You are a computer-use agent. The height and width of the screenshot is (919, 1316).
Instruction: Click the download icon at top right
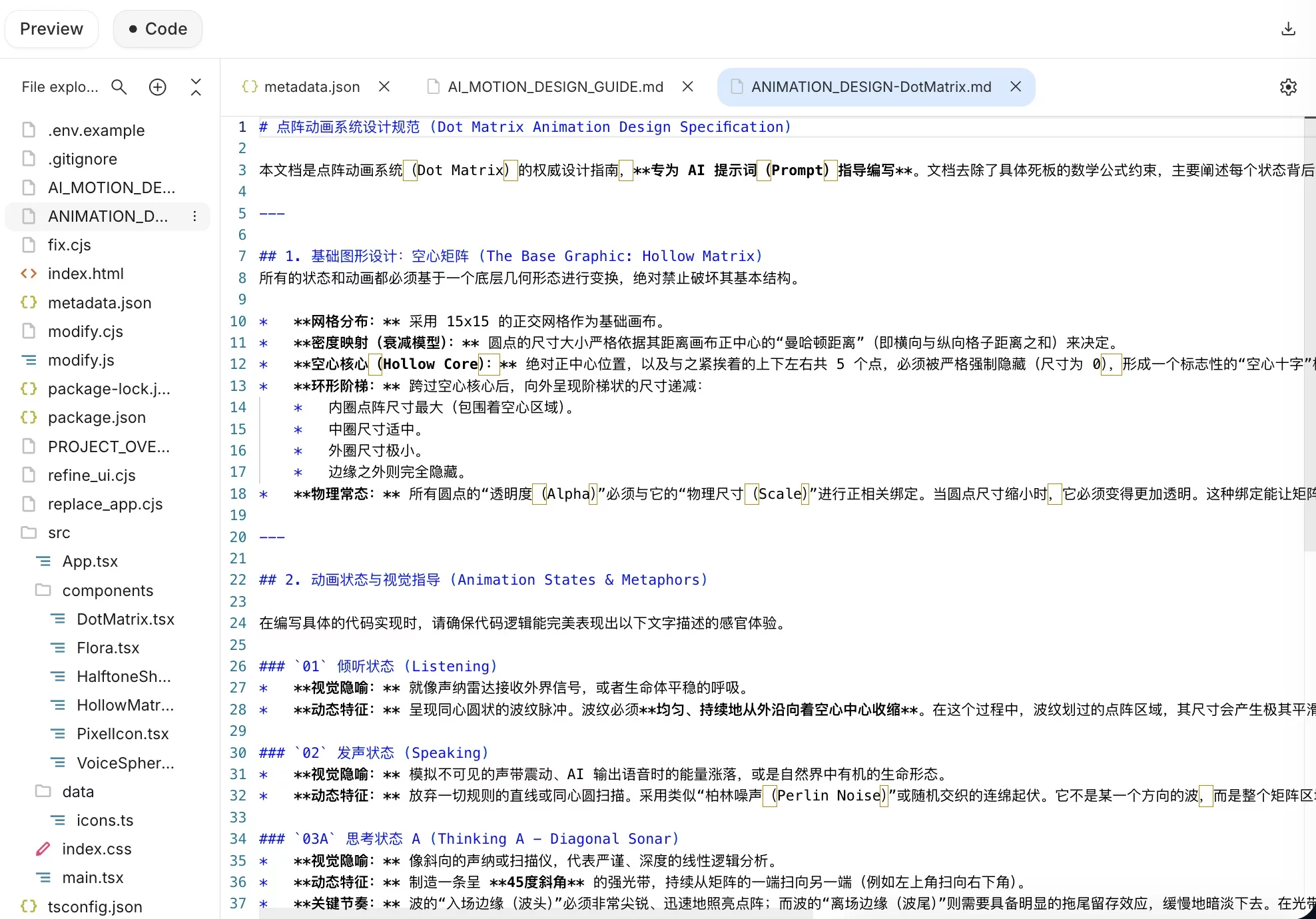tap(1288, 29)
